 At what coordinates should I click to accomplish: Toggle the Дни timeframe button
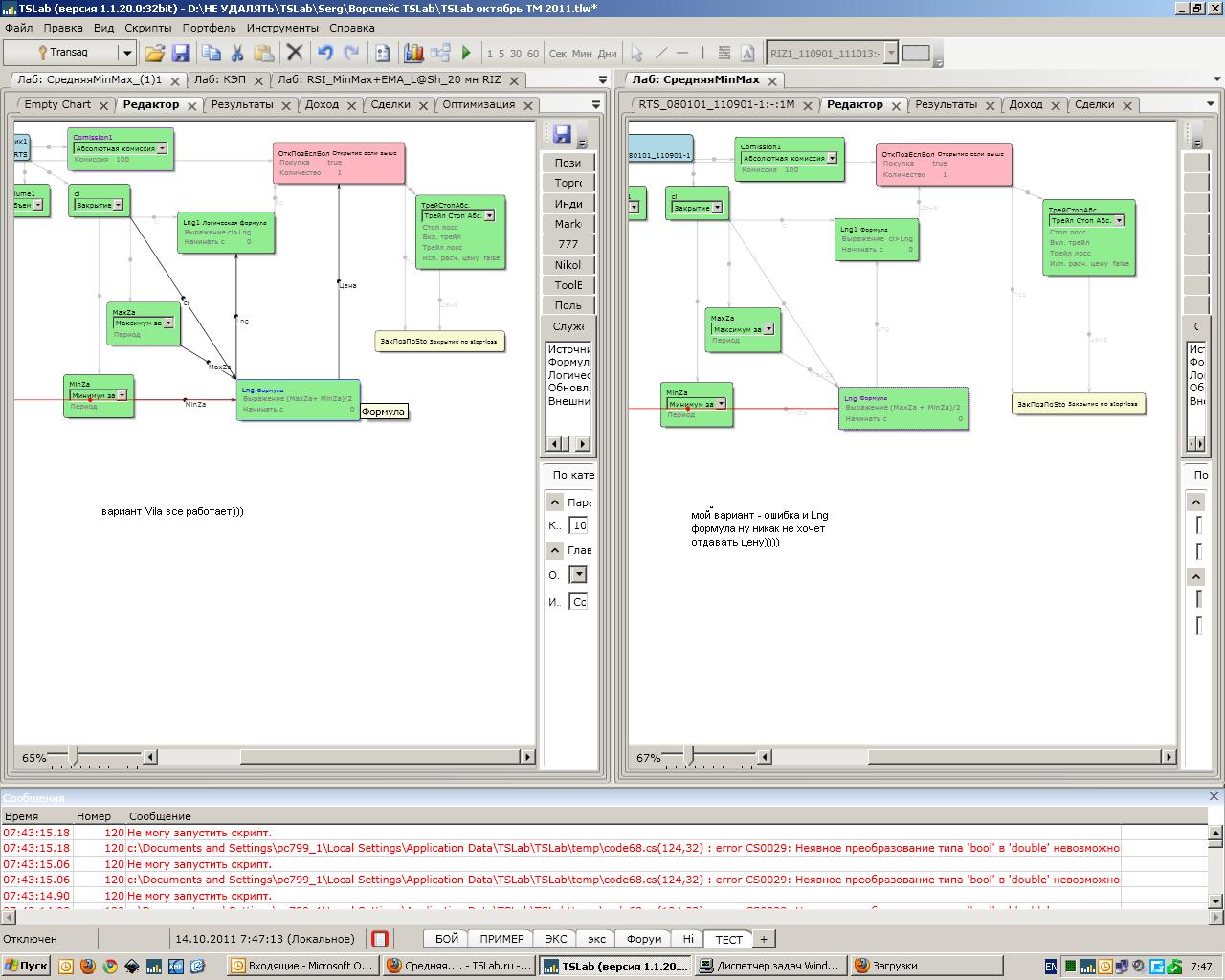point(608,54)
